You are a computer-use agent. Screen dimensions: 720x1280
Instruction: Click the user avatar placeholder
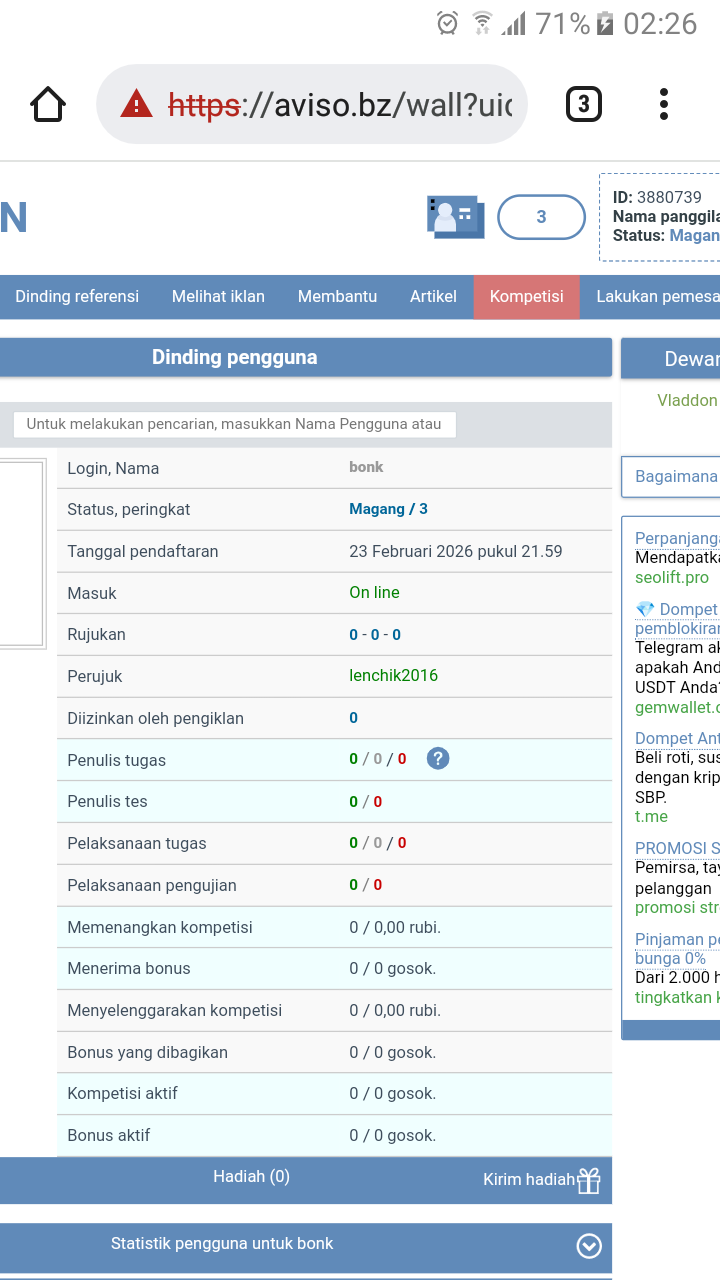click(22, 552)
